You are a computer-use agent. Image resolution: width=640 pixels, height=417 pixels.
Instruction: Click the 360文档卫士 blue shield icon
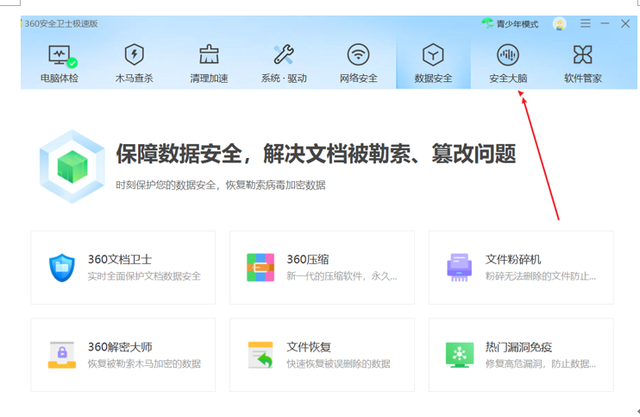point(62,268)
